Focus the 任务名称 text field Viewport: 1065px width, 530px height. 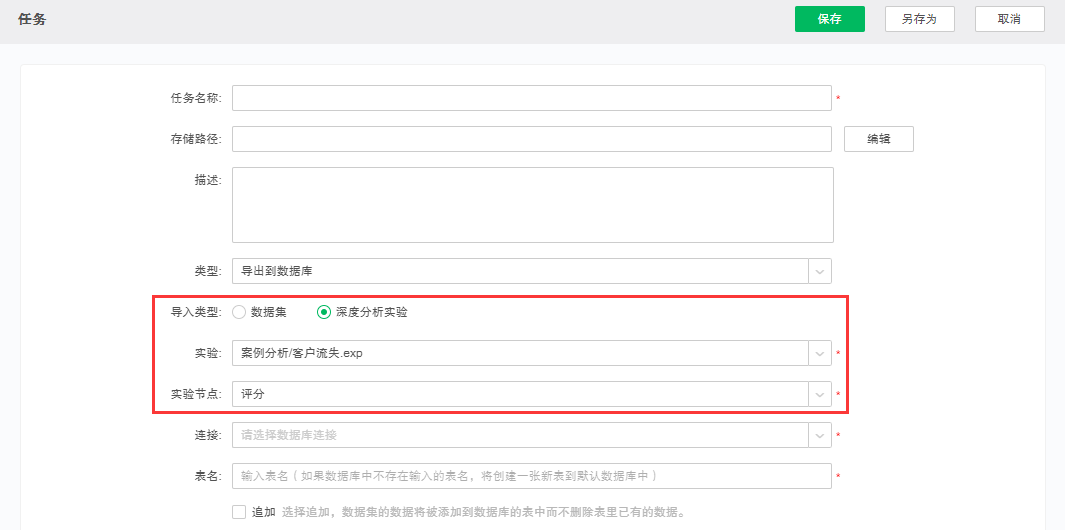(x=531, y=98)
